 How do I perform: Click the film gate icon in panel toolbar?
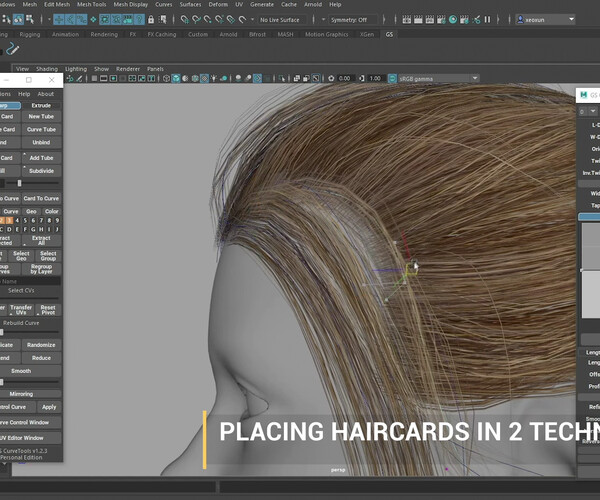(103, 78)
